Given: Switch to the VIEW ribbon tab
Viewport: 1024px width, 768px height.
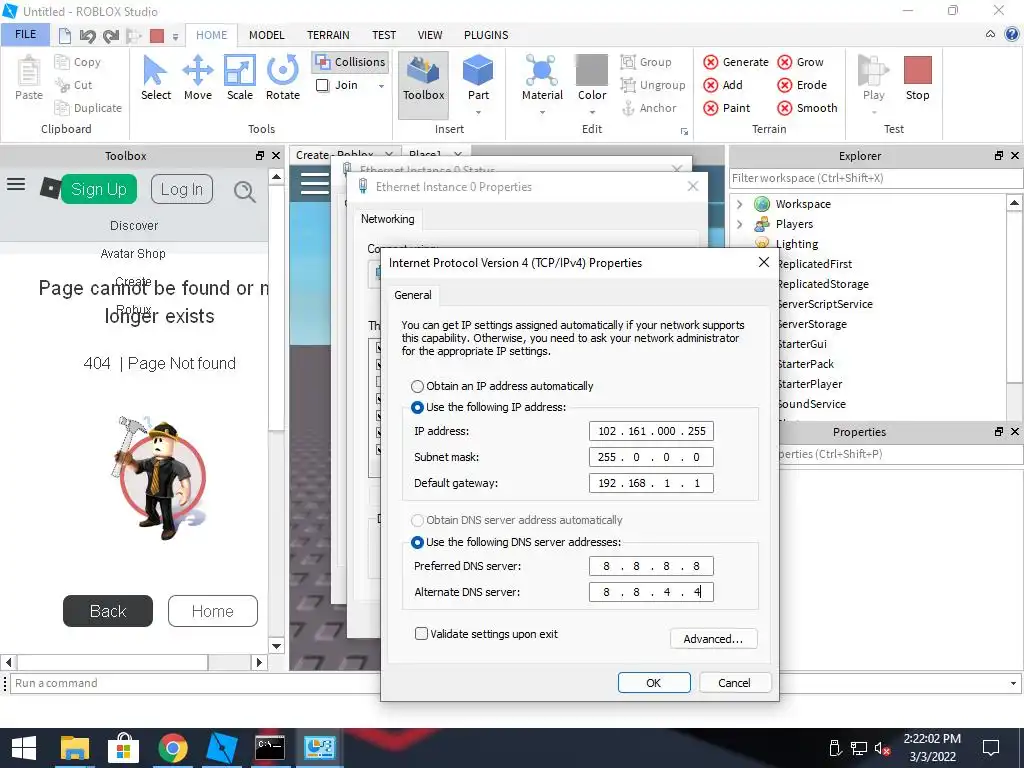Looking at the screenshot, I should (x=430, y=35).
